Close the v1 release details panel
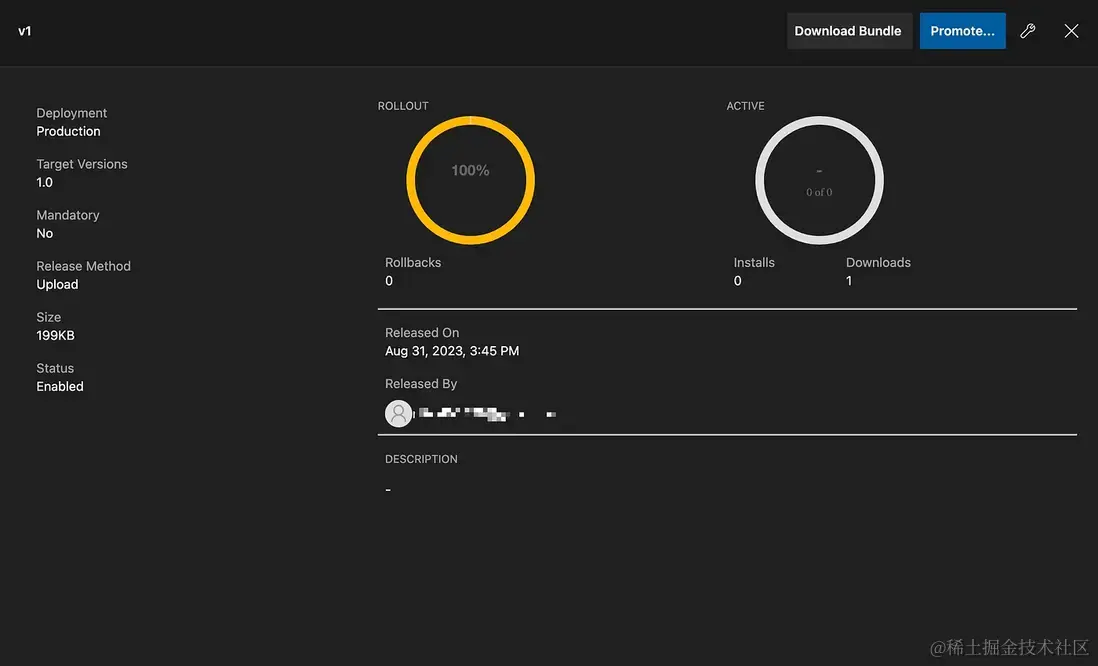The image size is (1098, 666). coord(1071,31)
